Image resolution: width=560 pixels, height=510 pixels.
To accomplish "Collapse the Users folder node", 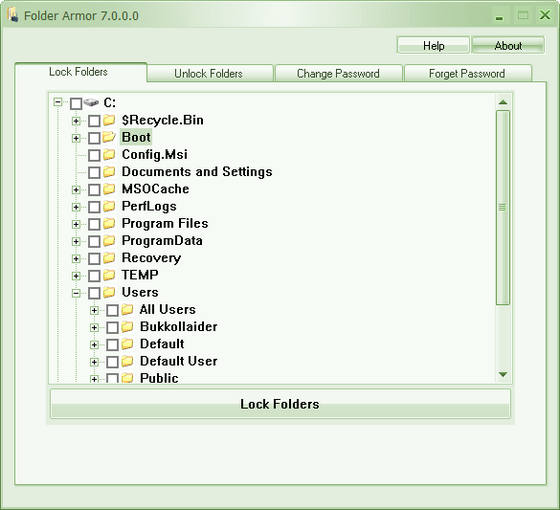I will click(76, 293).
